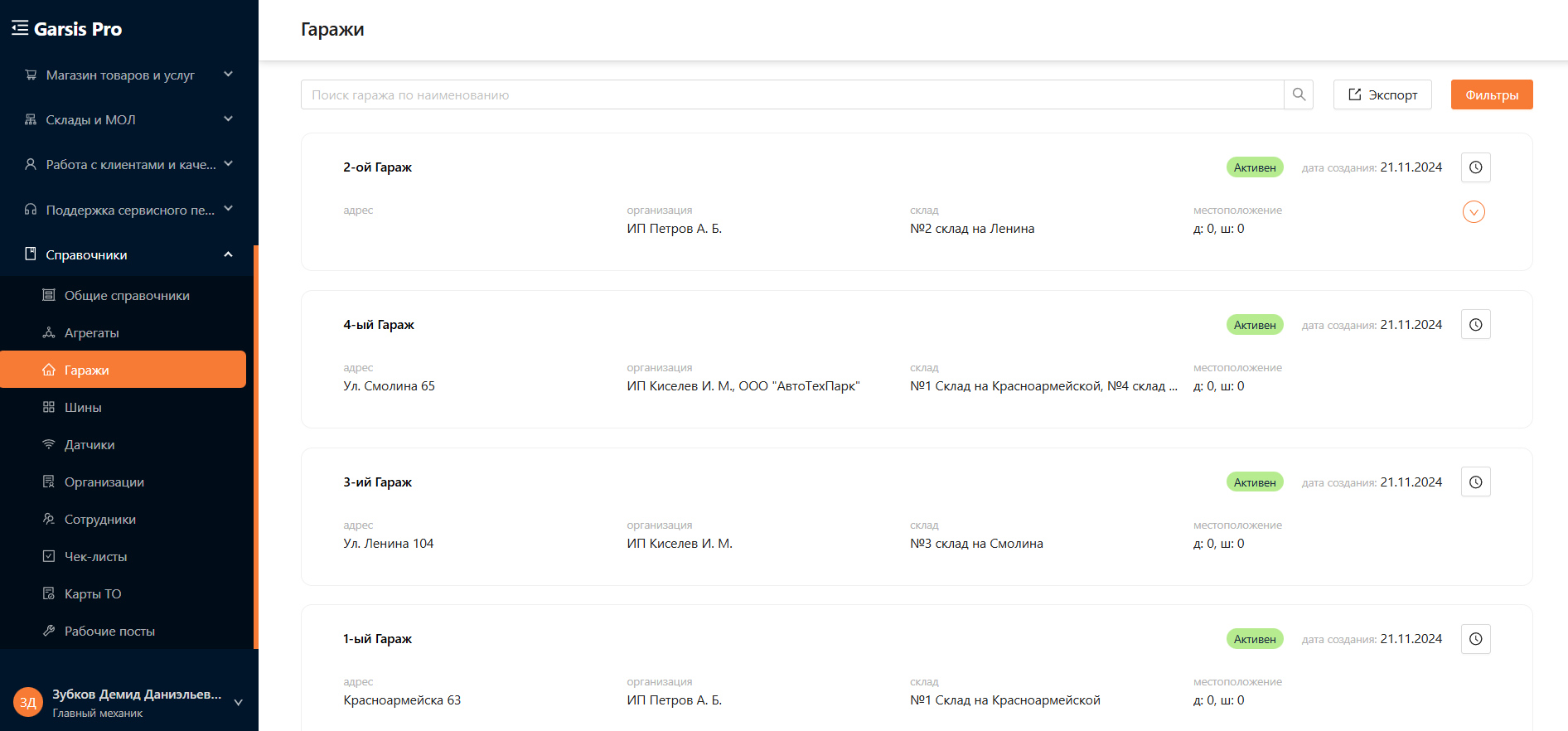Collapse the Справочники section chevron
The image size is (1568, 731).
click(229, 254)
